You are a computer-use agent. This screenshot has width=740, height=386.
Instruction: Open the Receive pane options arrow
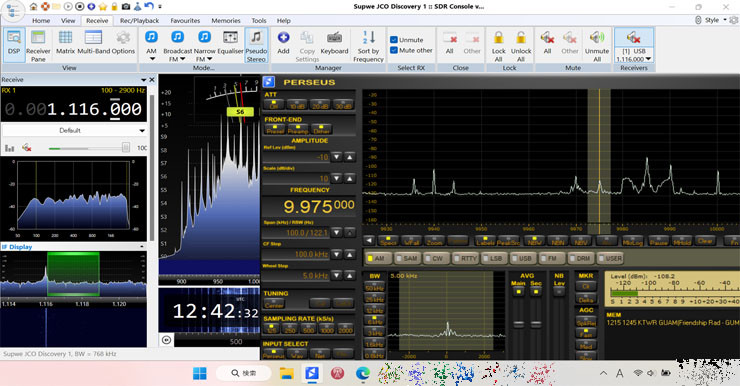(143, 80)
